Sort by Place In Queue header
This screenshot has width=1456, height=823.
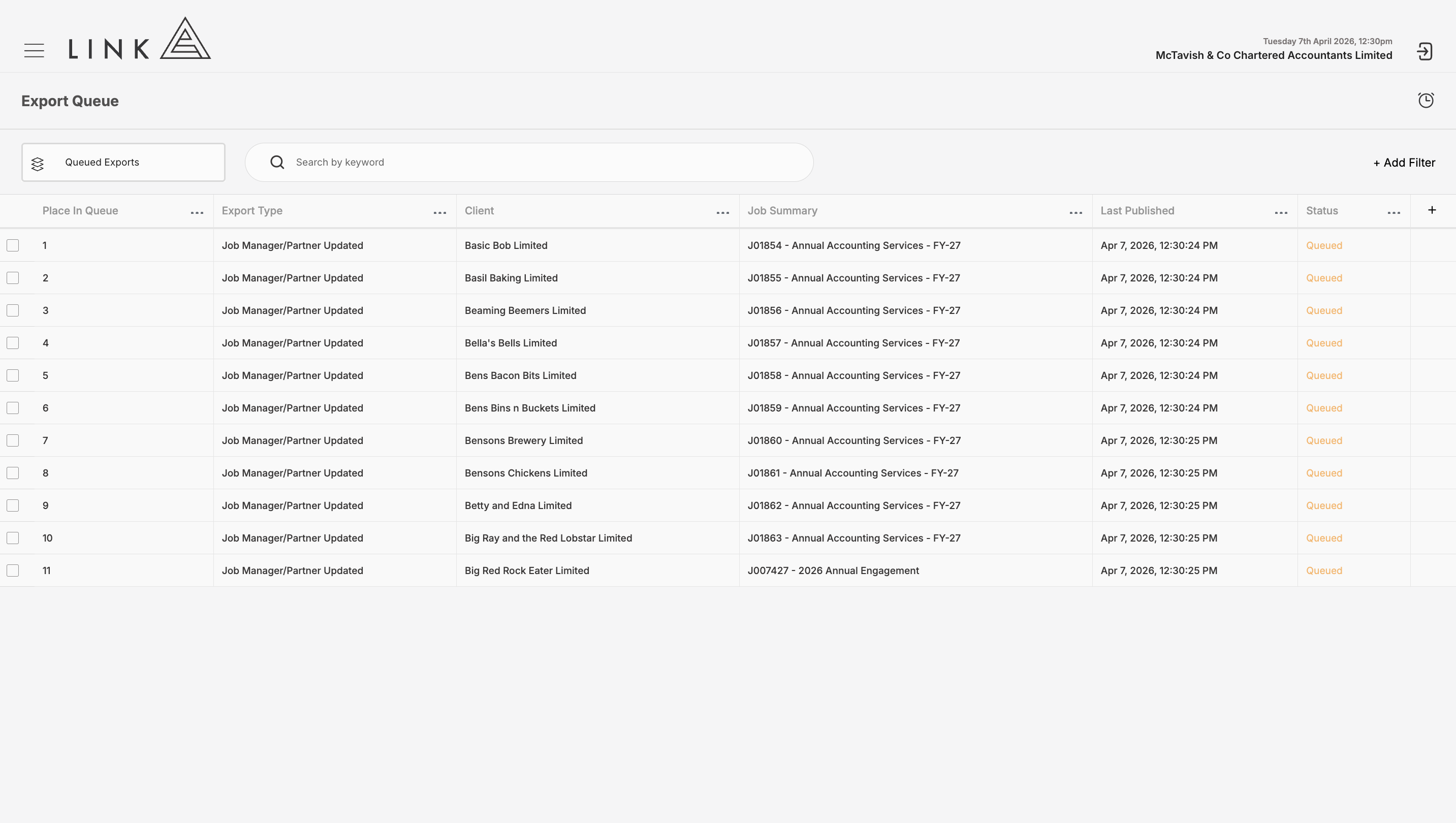pyautogui.click(x=80, y=211)
